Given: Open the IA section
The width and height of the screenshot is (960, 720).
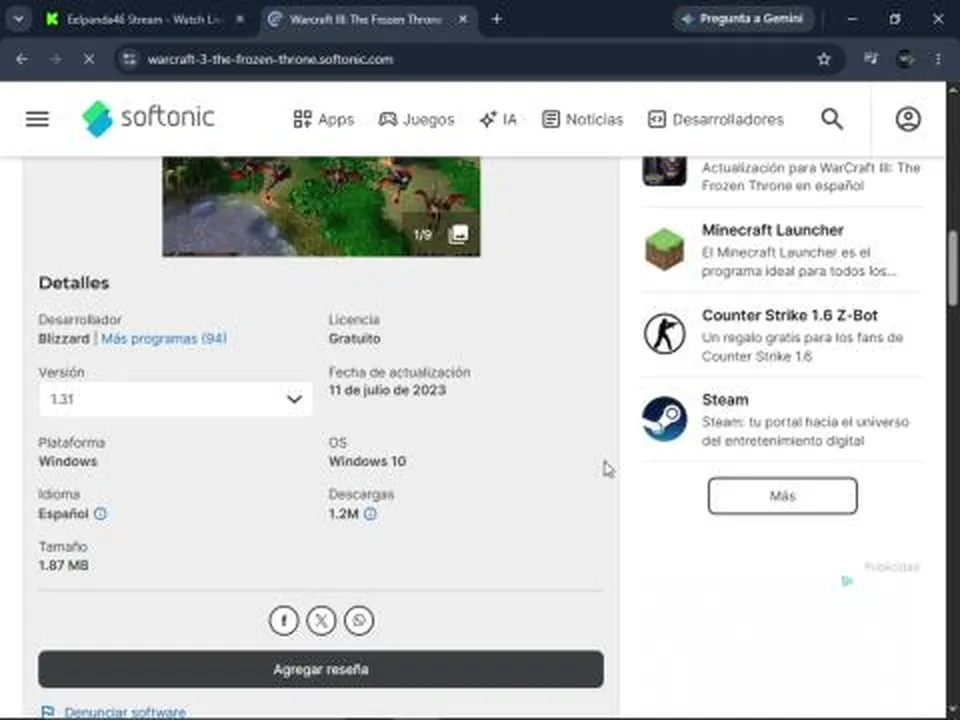Looking at the screenshot, I should [x=498, y=119].
